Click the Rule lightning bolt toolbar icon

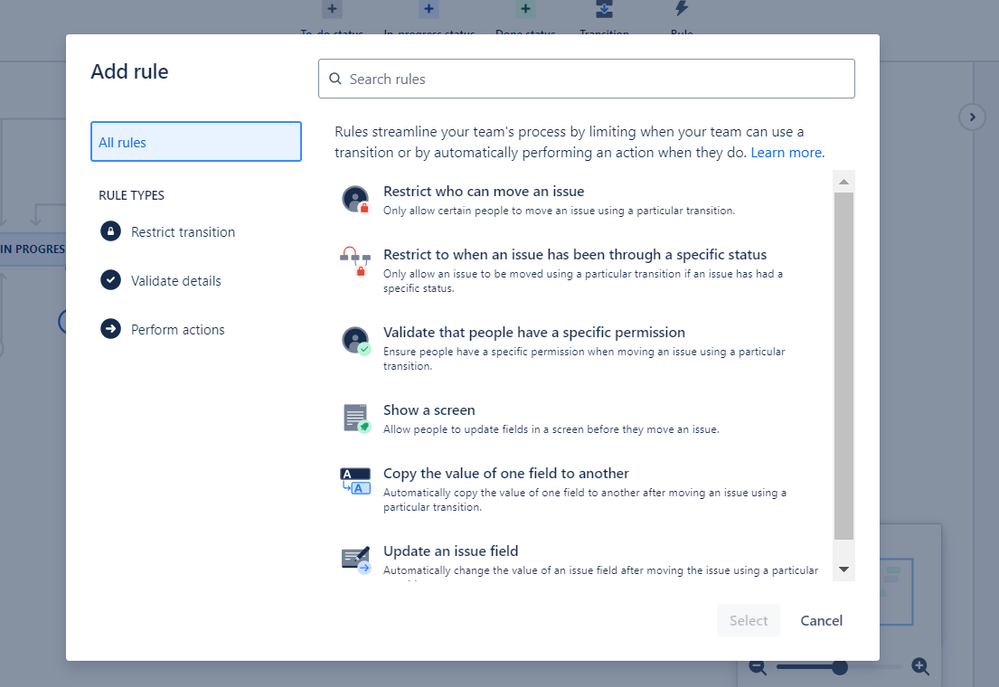(681, 8)
